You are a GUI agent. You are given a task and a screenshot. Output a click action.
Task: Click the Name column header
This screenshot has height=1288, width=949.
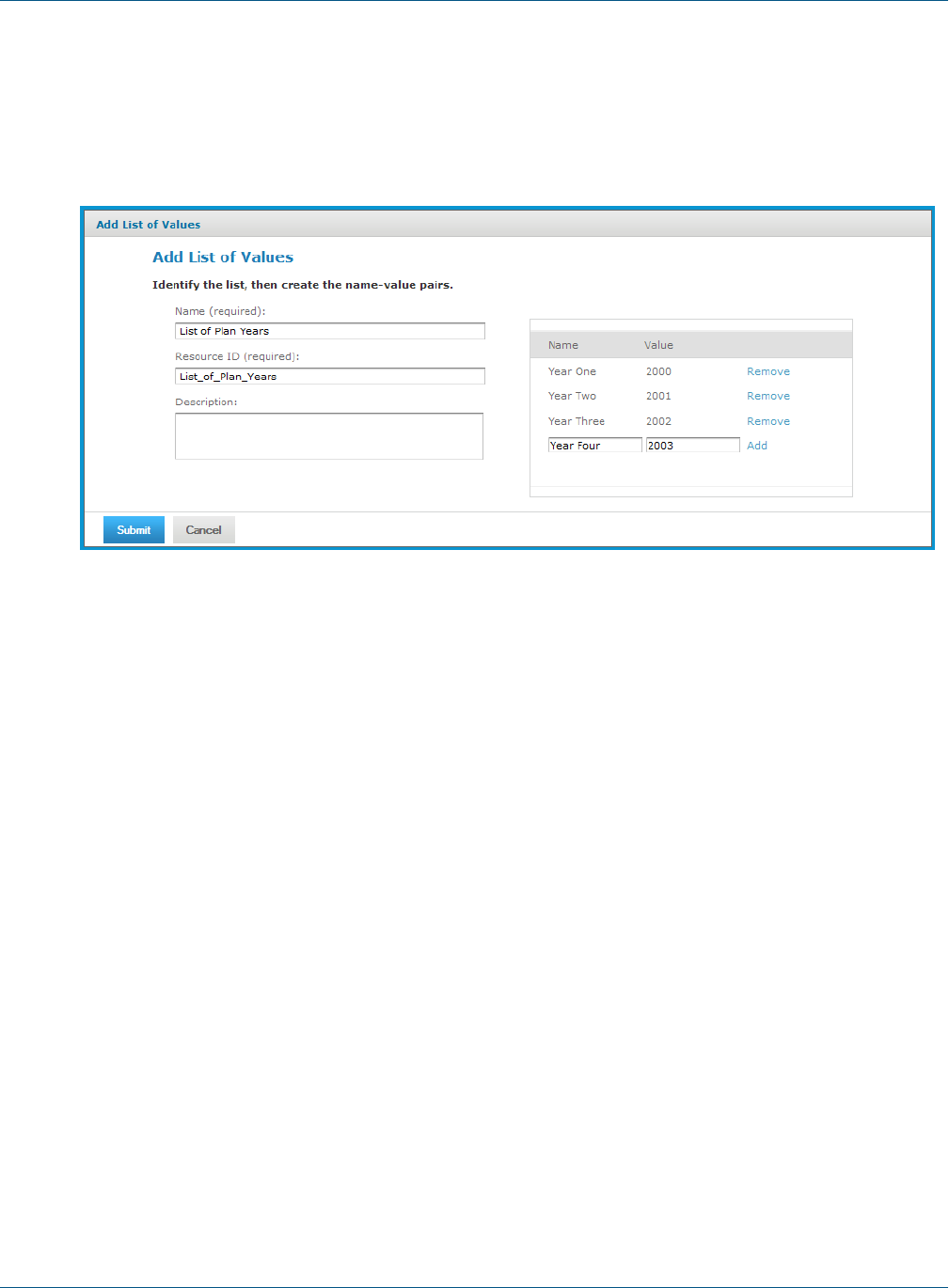(563, 345)
